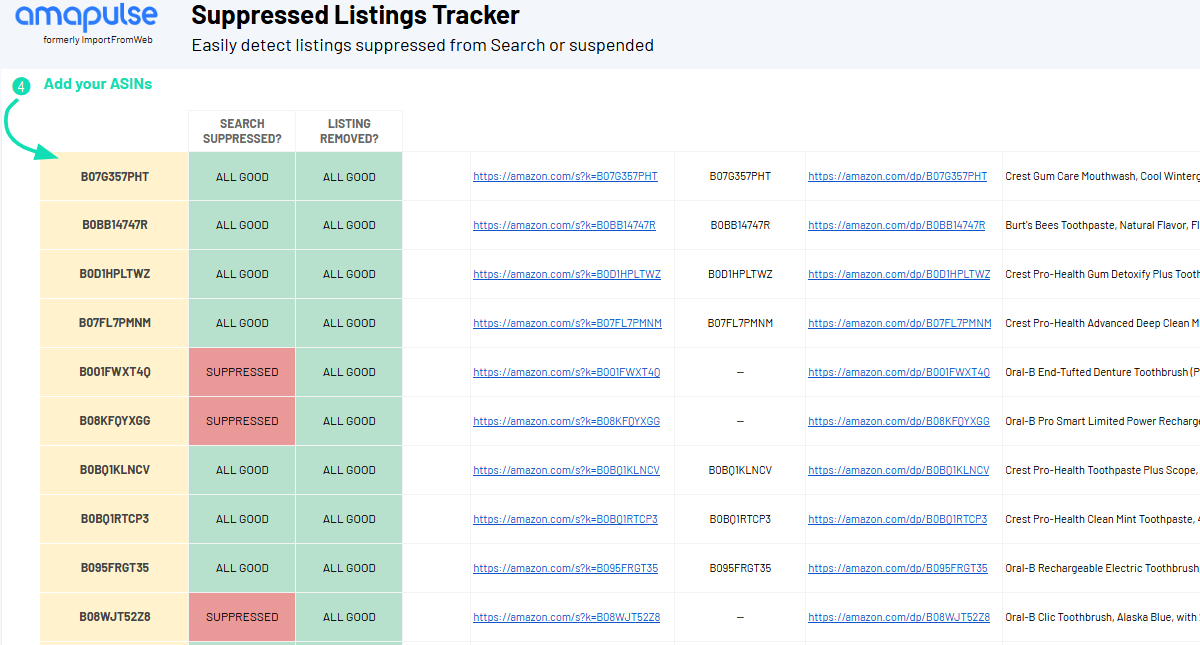Viewport: 1200px width, 645px height.
Task: Open product dp link for B07G357PHT
Action: coord(897,177)
